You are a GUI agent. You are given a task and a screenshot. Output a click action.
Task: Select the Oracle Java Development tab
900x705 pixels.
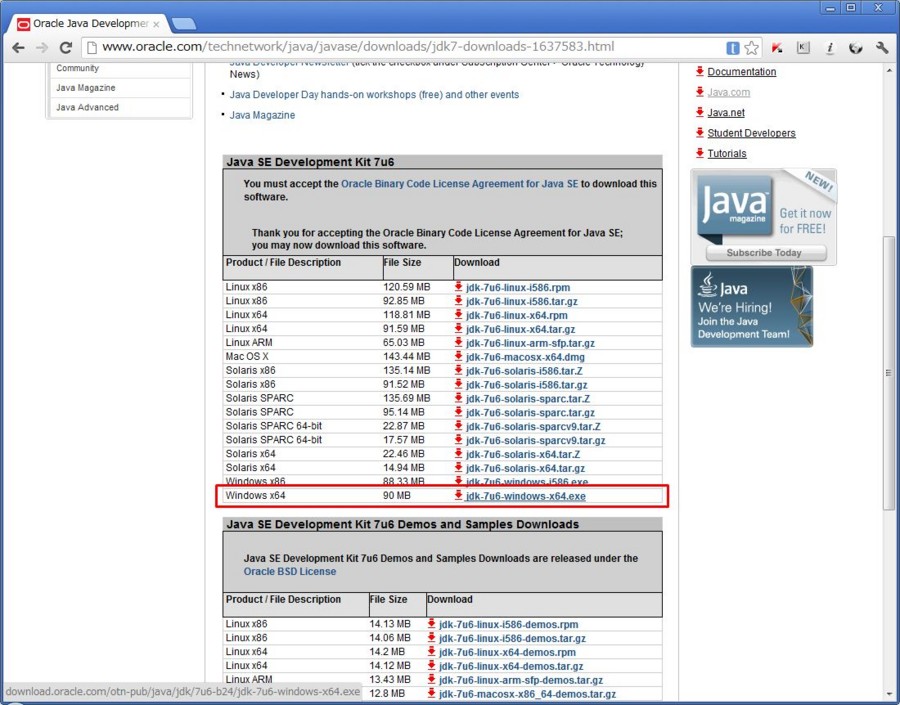[x=87, y=24]
